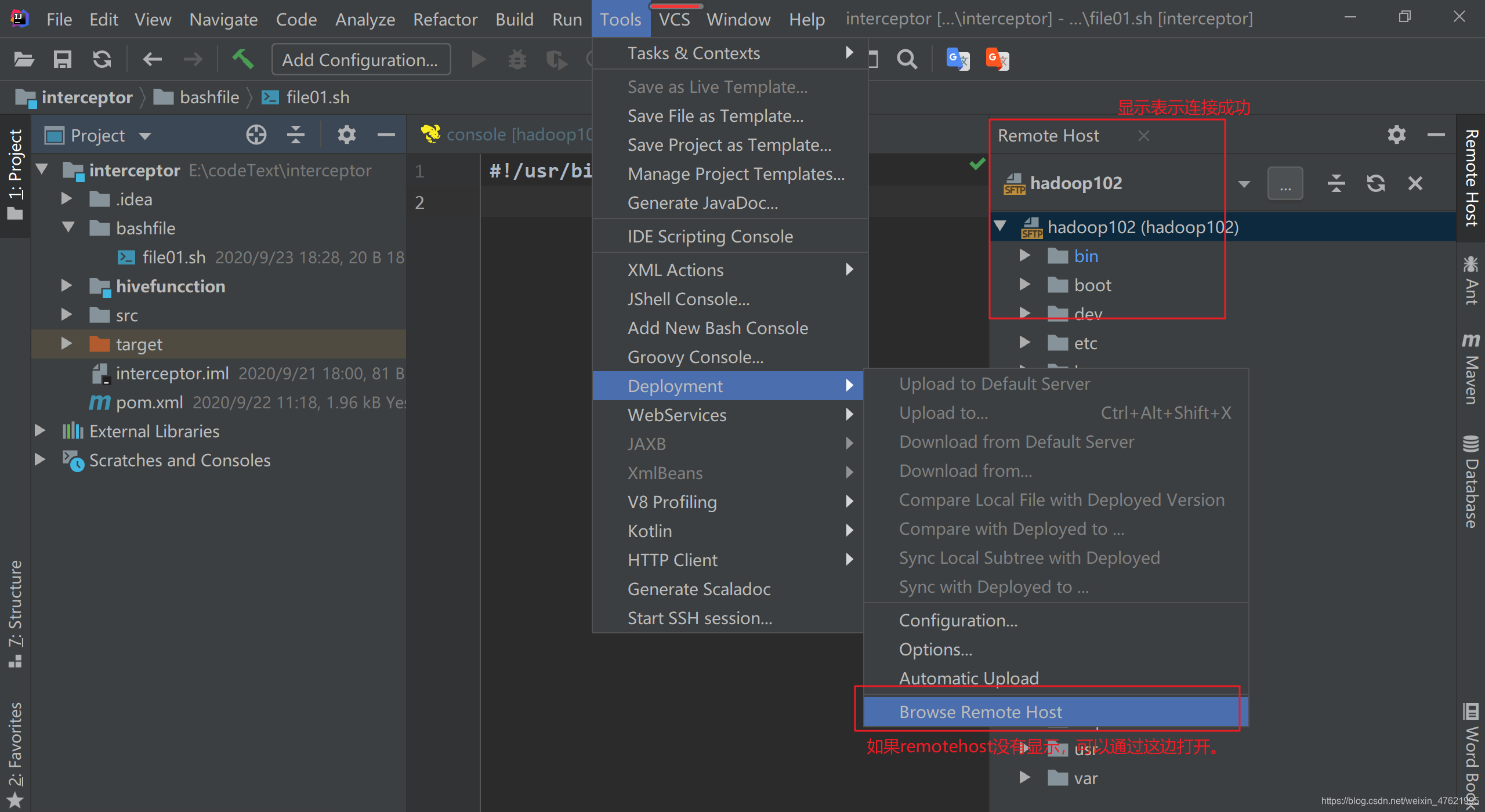
Task: Open the server browse '...' button
Action: pyautogui.click(x=1285, y=183)
